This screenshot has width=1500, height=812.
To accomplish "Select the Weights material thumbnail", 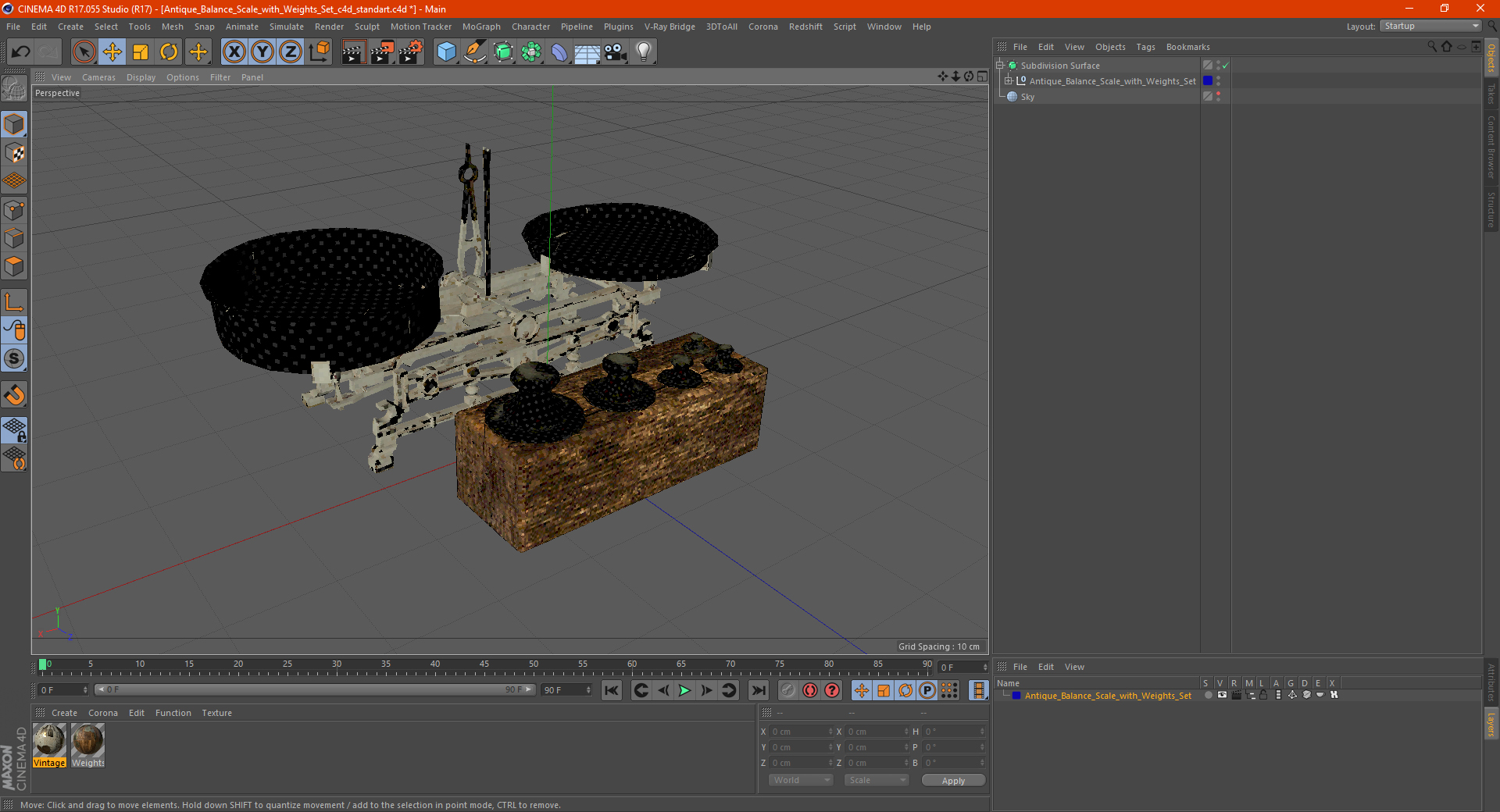I will (x=87, y=745).
